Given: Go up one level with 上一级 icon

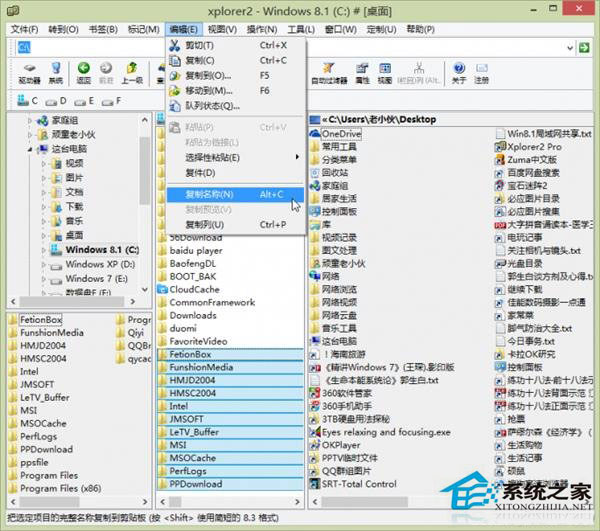Looking at the screenshot, I should pyautogui.click(x=132, y=73).
